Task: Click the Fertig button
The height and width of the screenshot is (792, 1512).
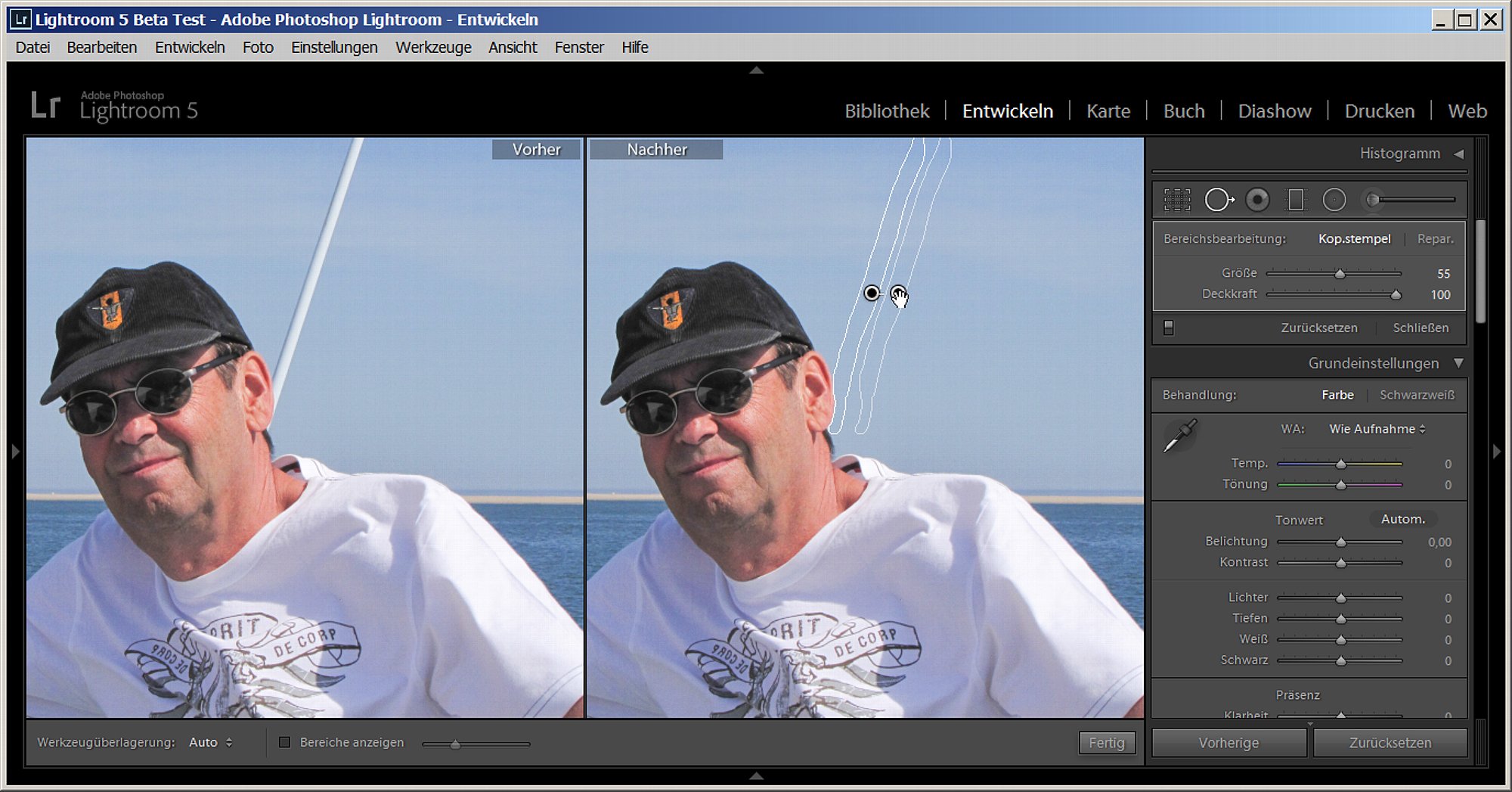Action: 1107,743
